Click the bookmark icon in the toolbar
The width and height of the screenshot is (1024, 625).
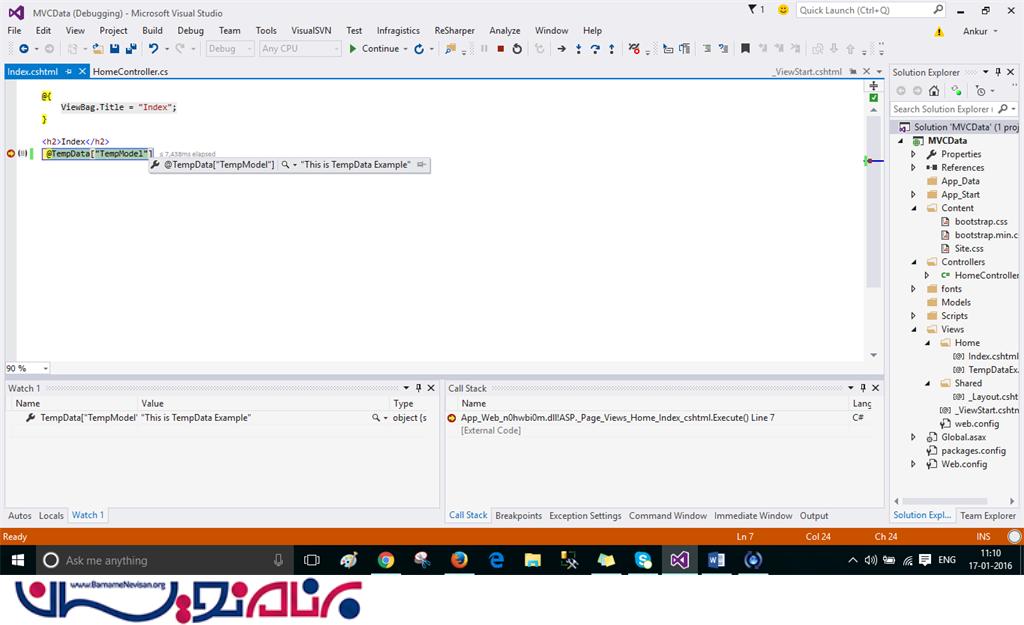(742, 48)
